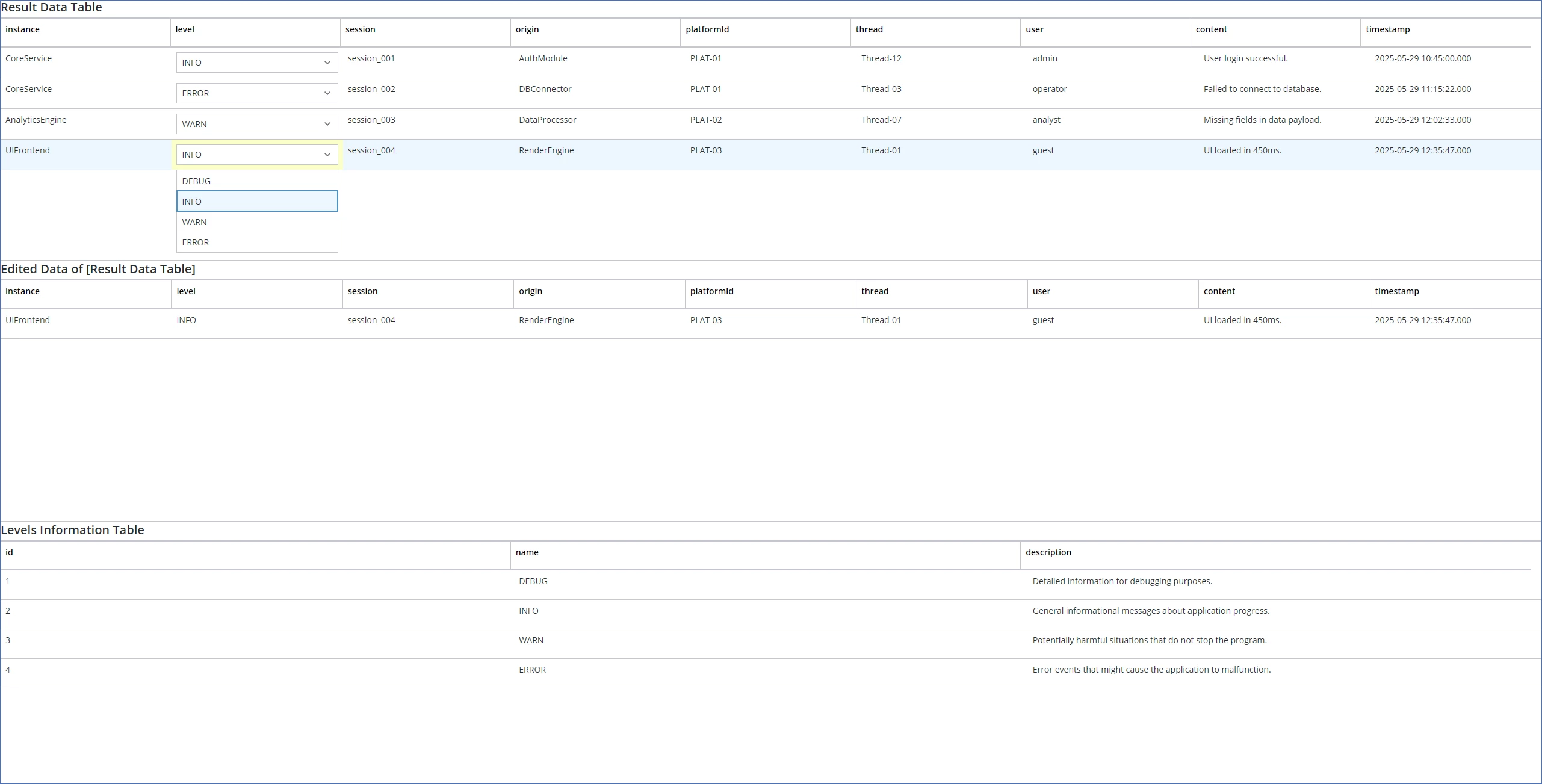
Task: Click ERROR name cell in Levels table
Action: point(532,670)
